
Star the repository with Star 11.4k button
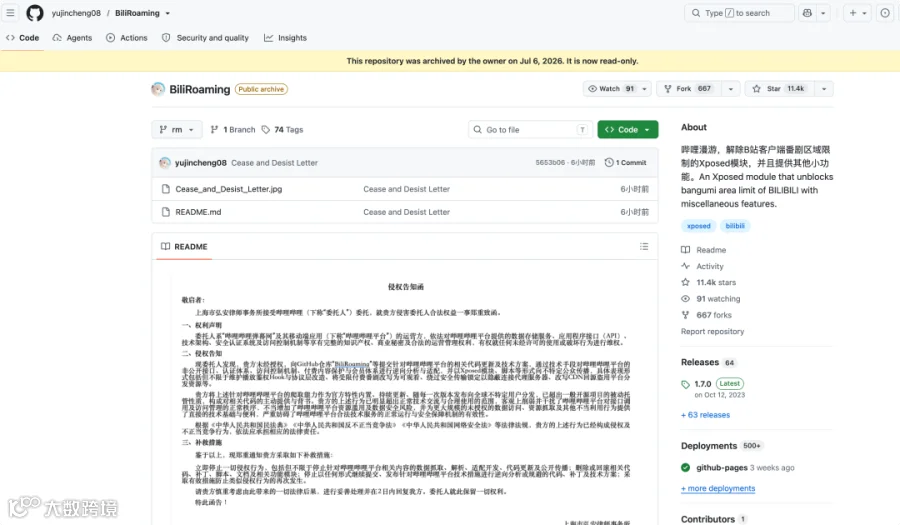(x=779, y=89)
